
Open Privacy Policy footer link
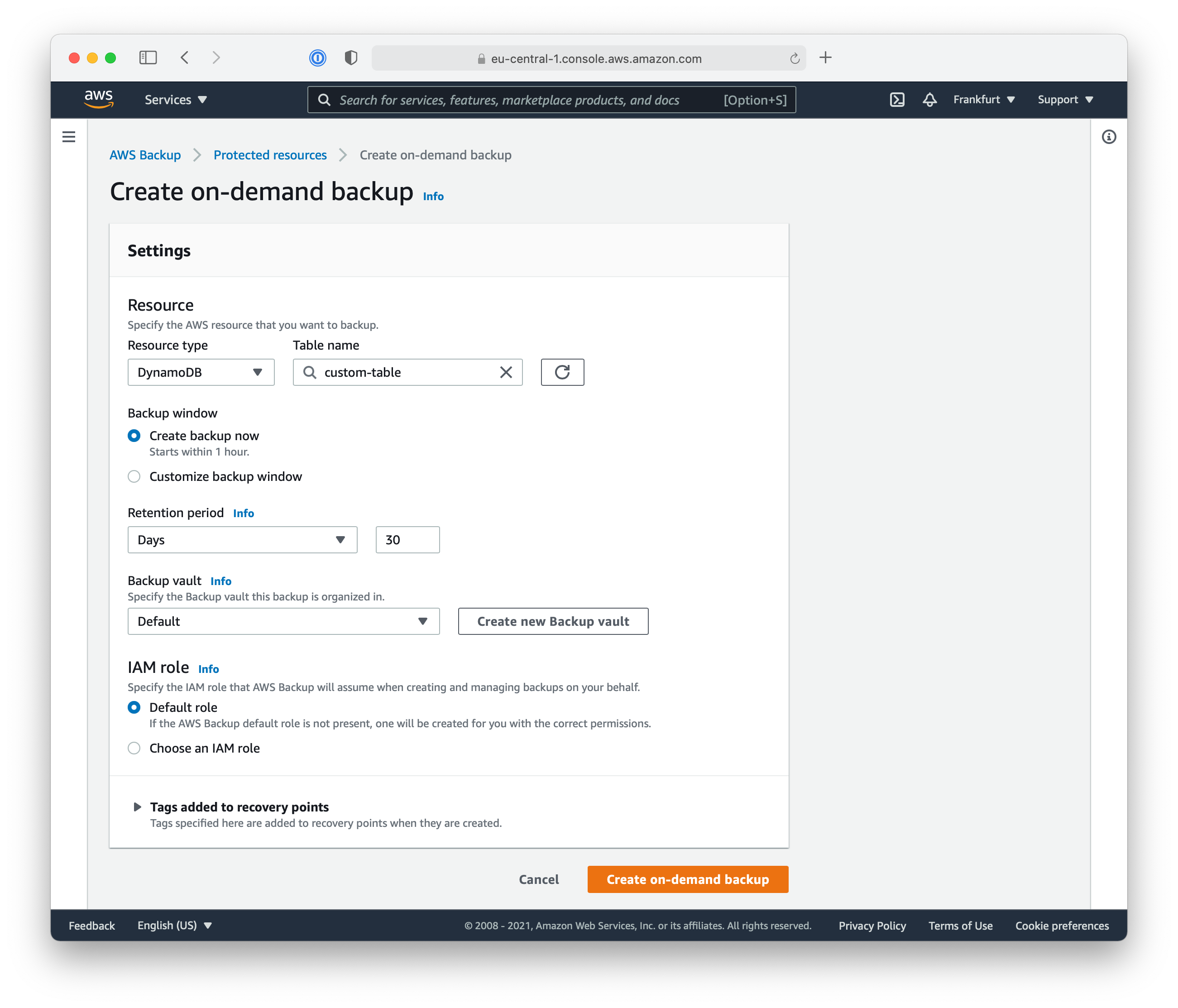pos(872,926)
